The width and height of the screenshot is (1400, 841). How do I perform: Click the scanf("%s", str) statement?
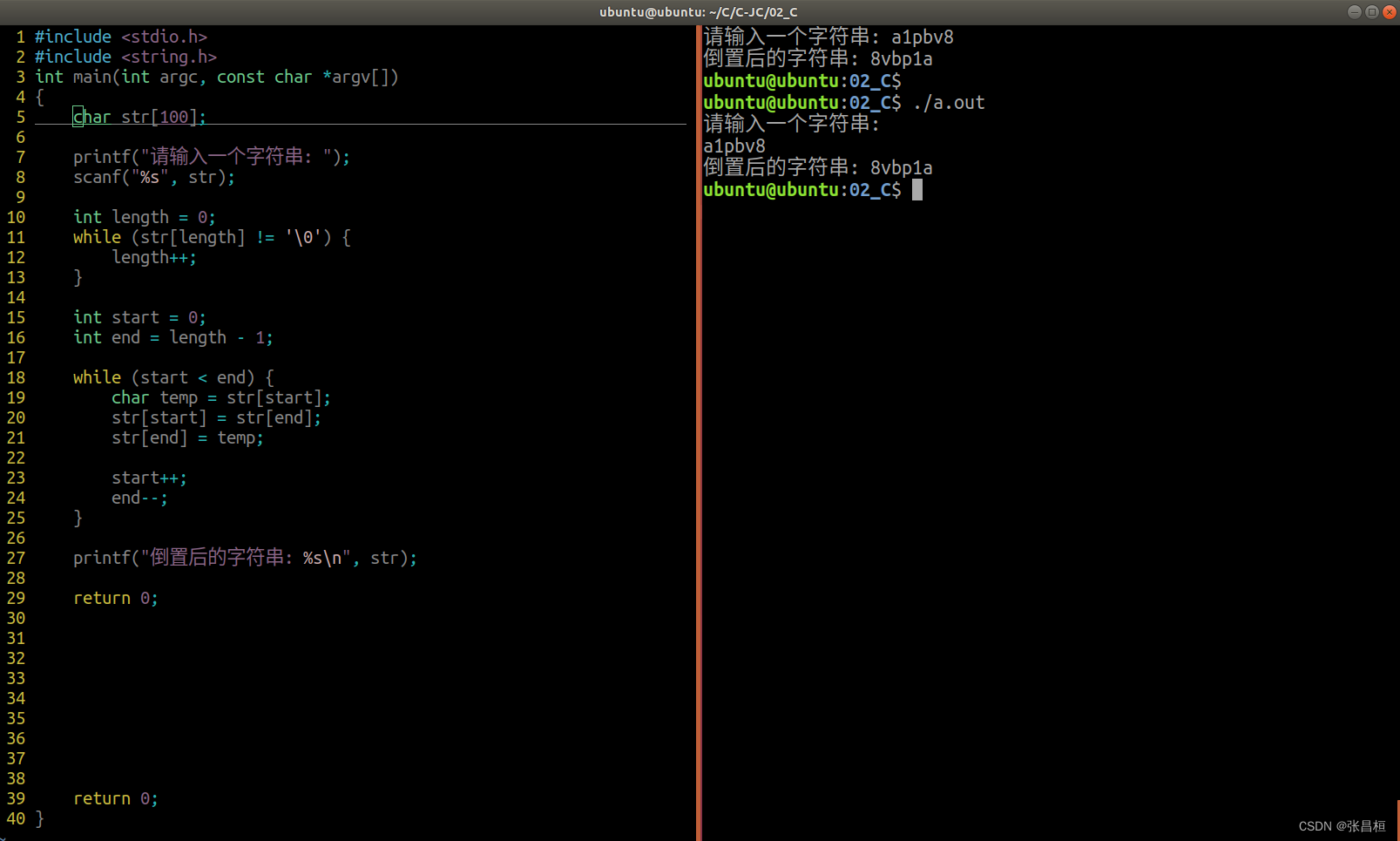click(x=153, y=176)
